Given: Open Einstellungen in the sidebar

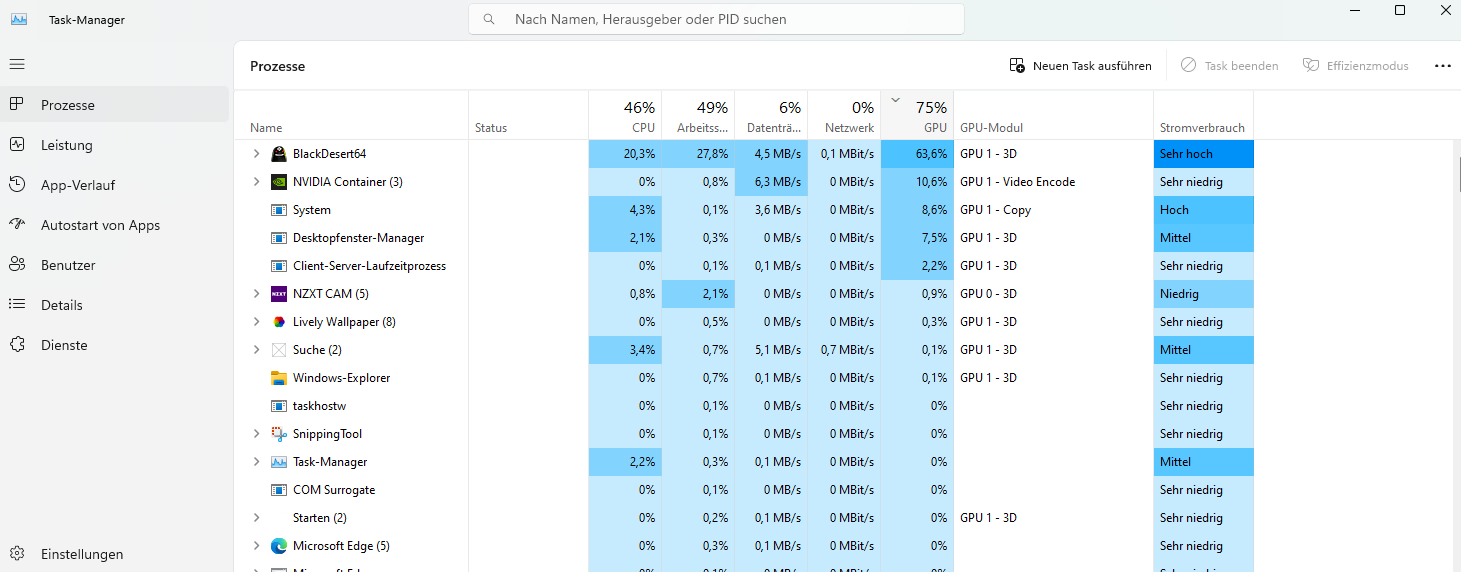Looking at the screenshot, I should [x=115, y=554].
